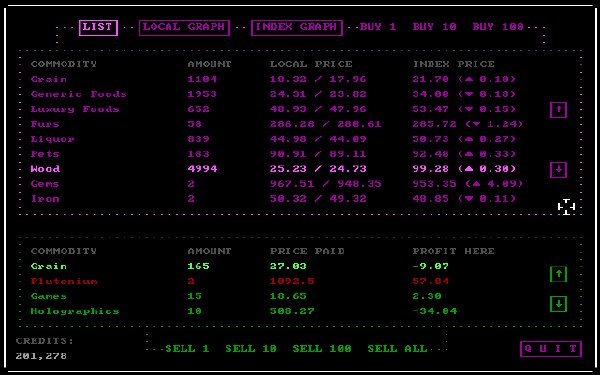
Task: Click market list scroll up arrow
Action: click(558, 110)
